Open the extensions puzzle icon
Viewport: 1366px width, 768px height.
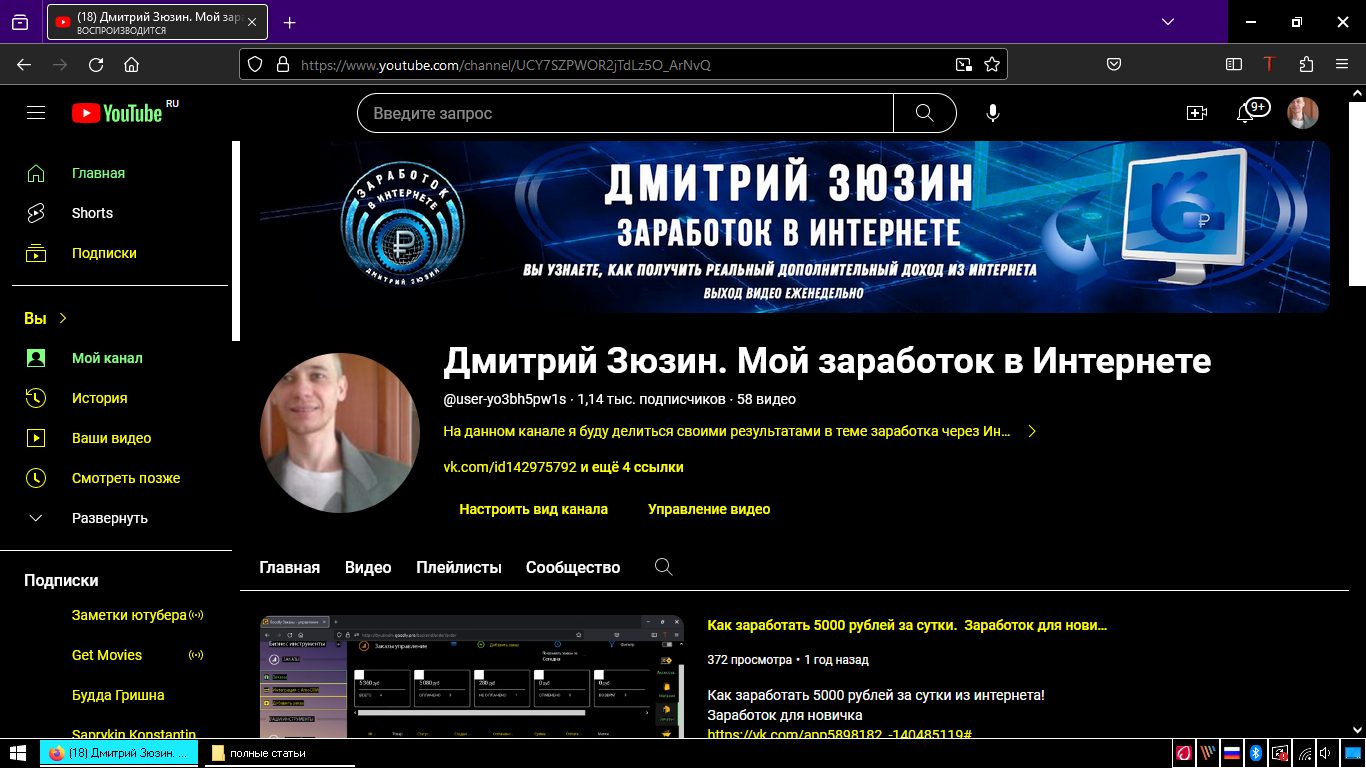coord(1306,64)
